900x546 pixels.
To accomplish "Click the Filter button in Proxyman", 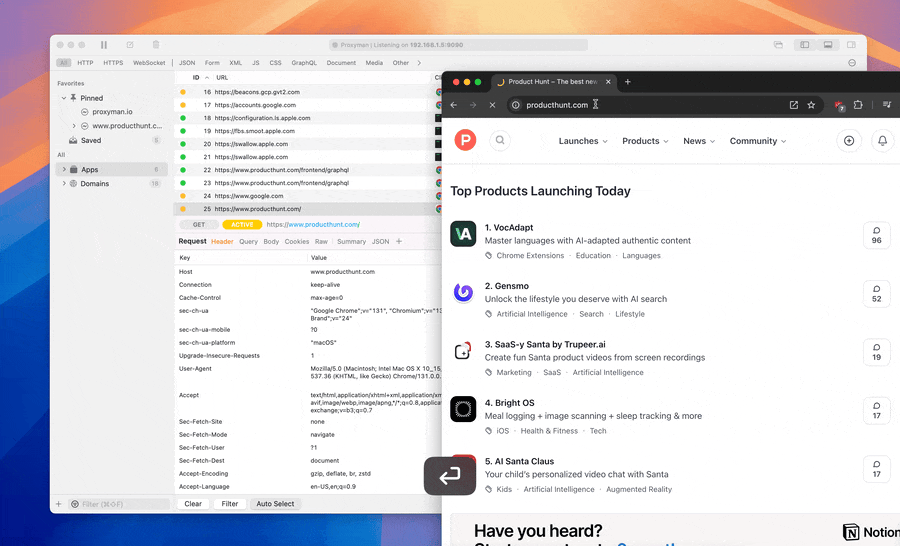I will [x=230, y=504].
